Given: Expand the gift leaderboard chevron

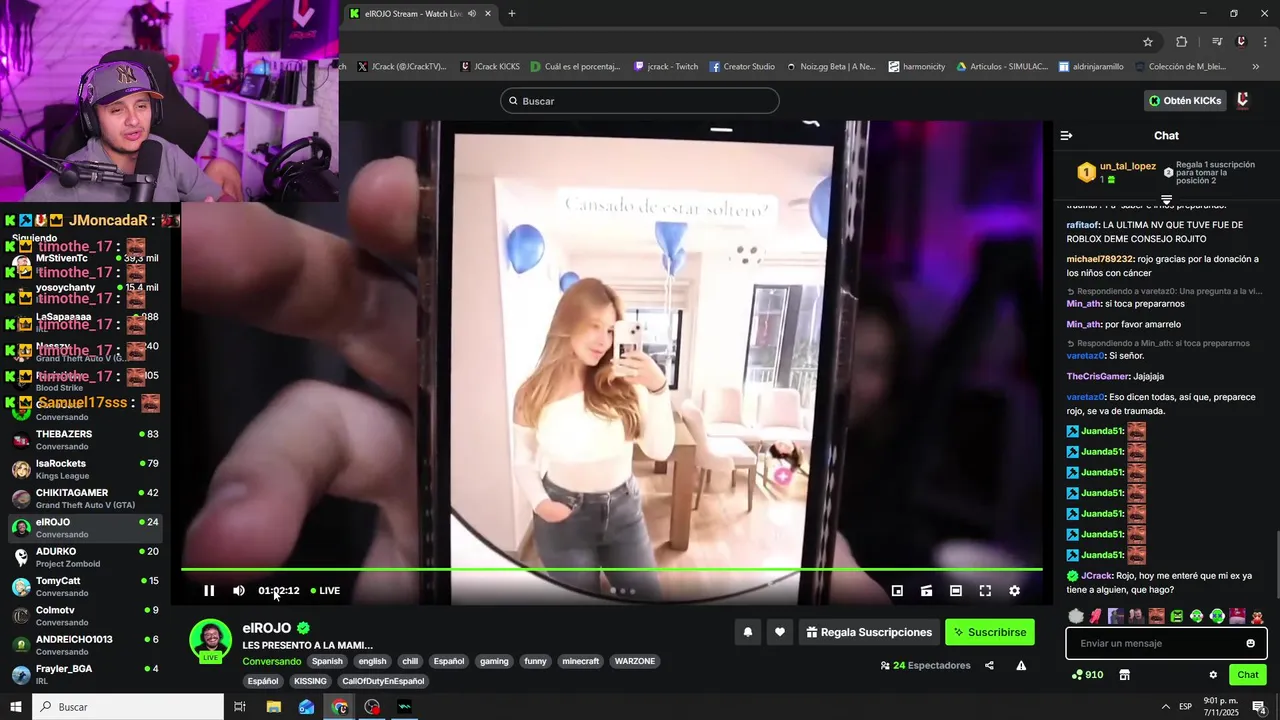Looking at the screenshot, I should point(1166,200).
